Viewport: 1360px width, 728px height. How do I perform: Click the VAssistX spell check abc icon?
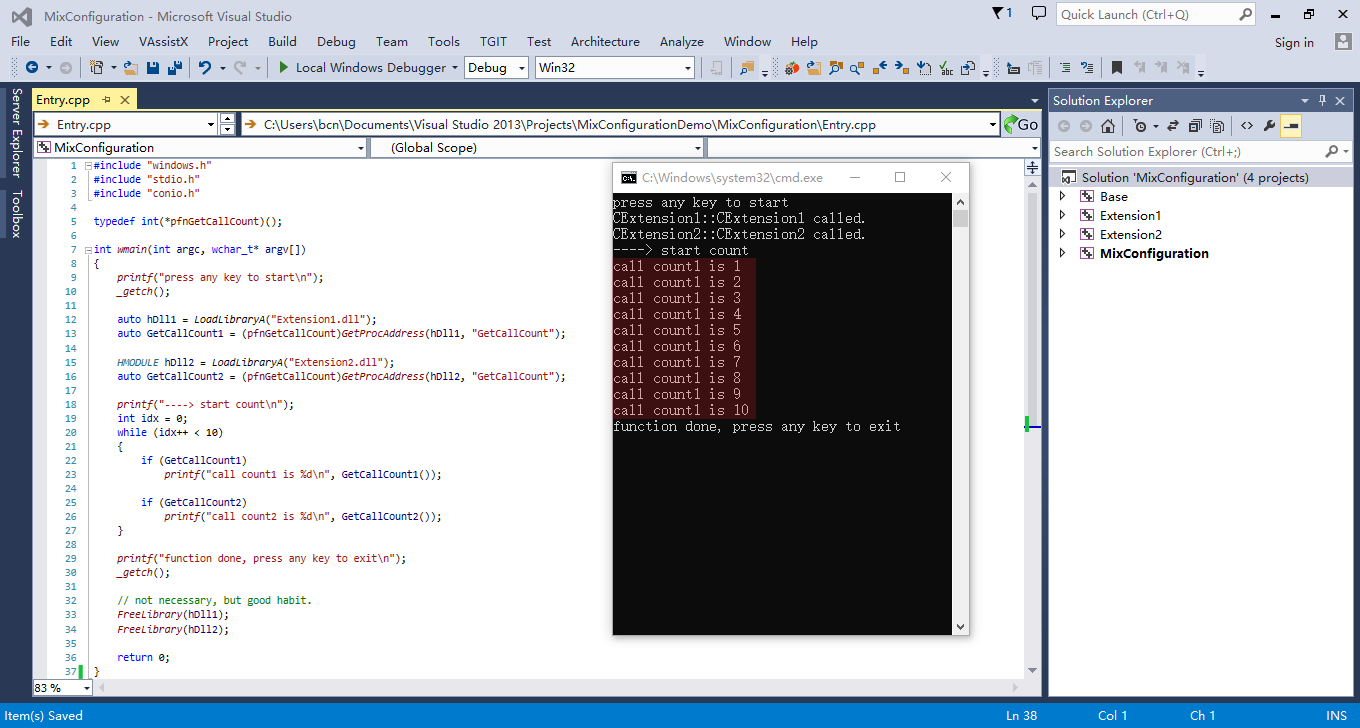pos(946,68)
